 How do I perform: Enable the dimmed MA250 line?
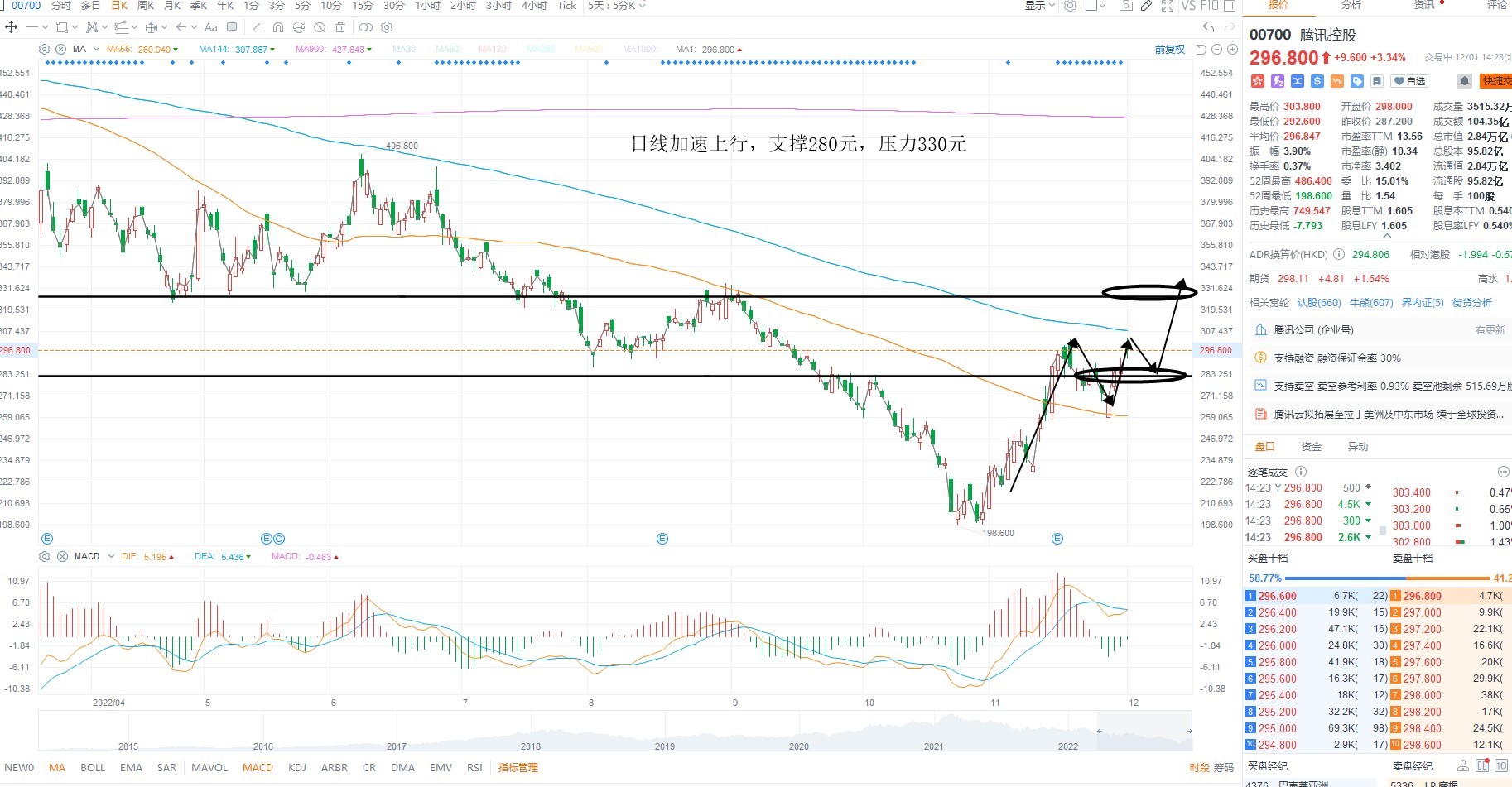pyautogui.click(x=541, y=50)
